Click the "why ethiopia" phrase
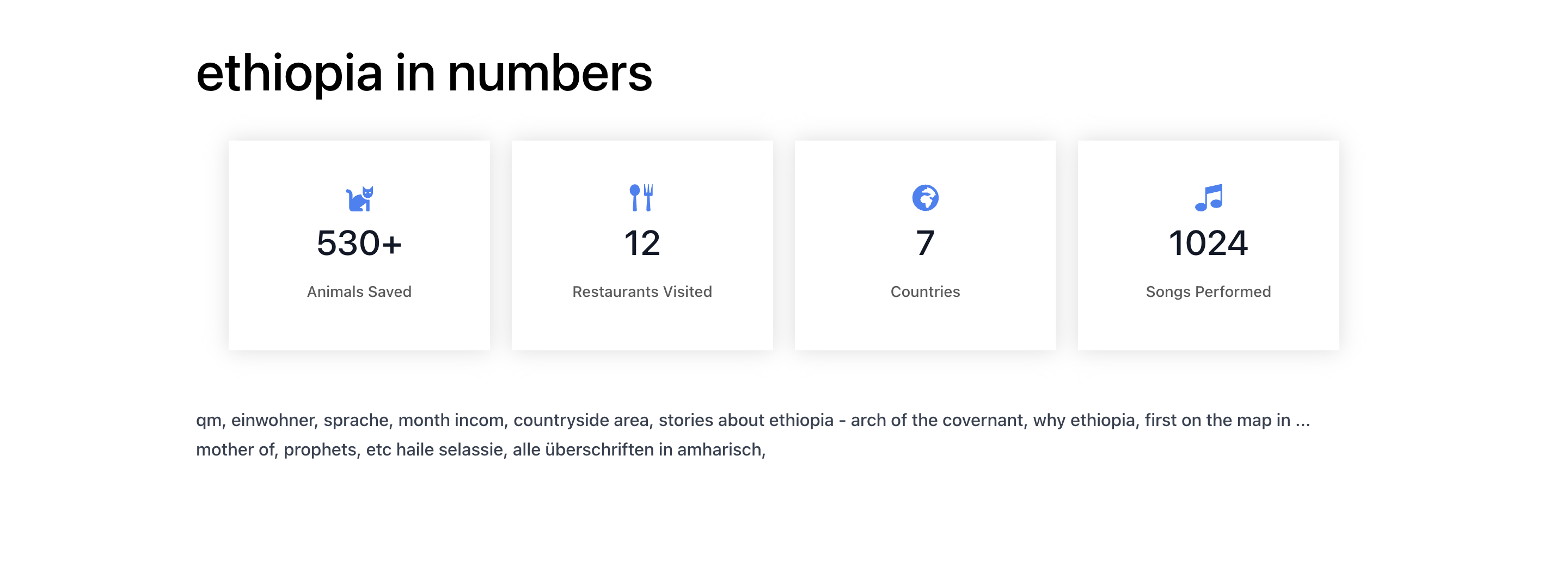Screen dimensions: 1568x571 (1083, 421)
